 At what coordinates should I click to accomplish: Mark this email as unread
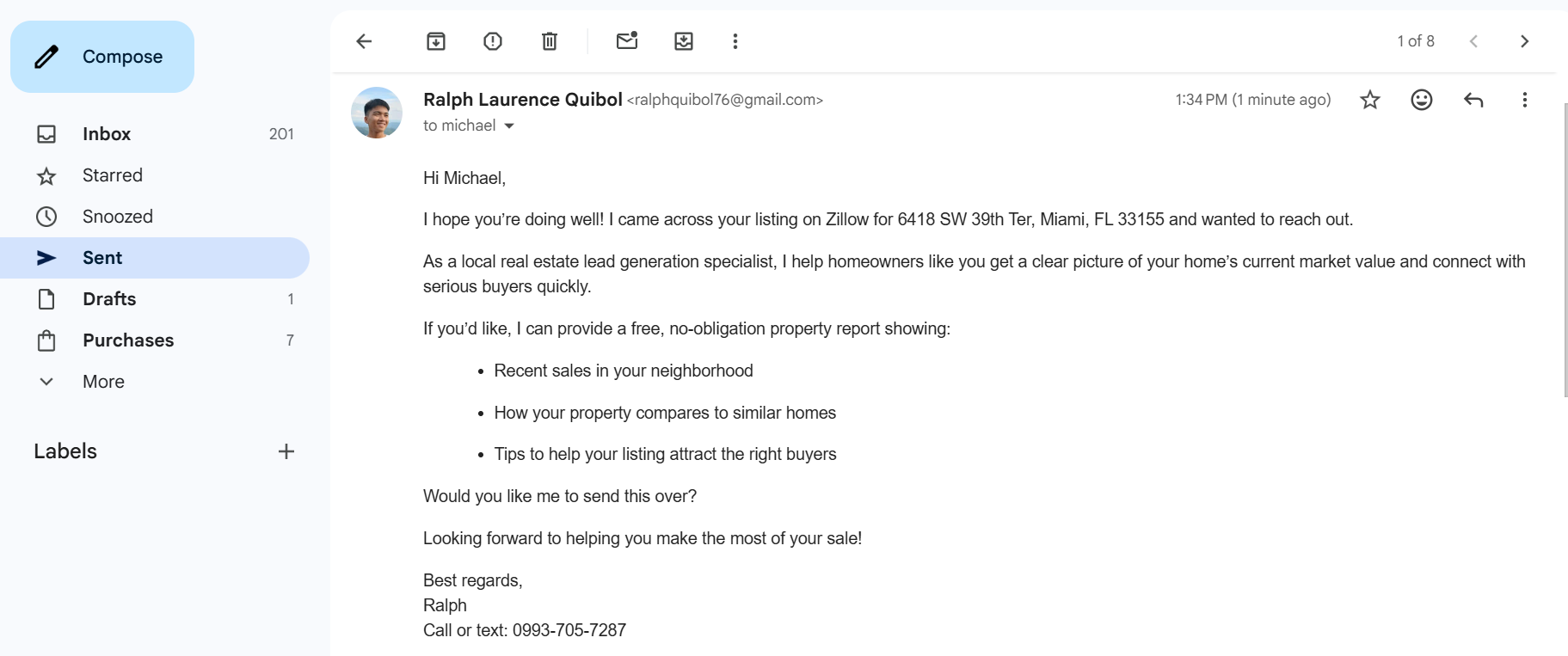[x=627, y=41]
